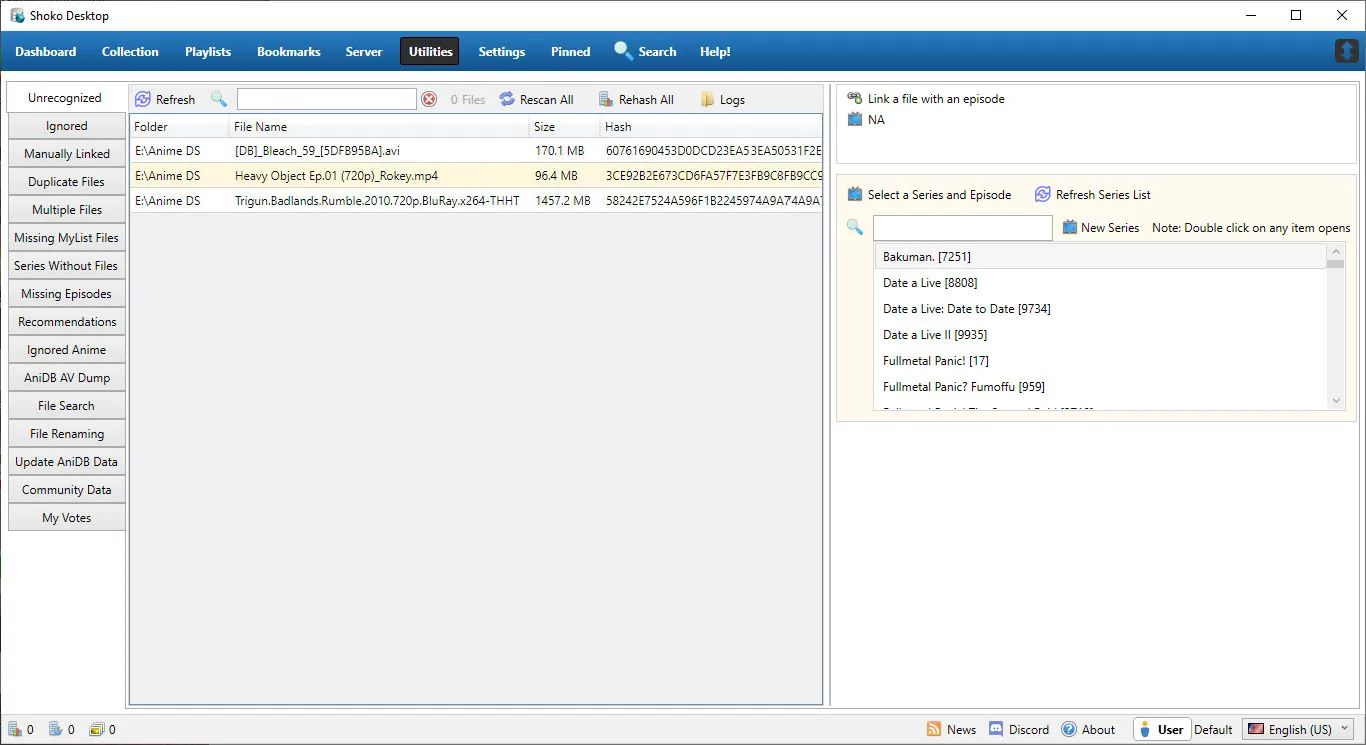Open the Help! menu
Screen dimensions: 1366x745
pyautogui.click(x=715, y=51)
